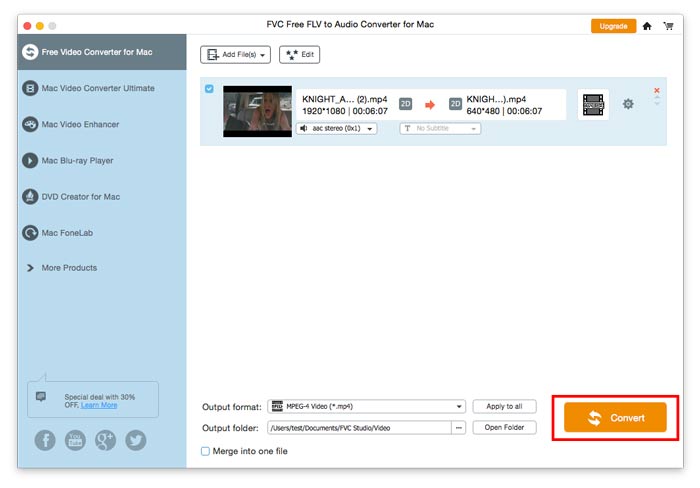Open the No Subtitle dropdown
The width and height of the screenshot is (700, 488).
(x=440, y=129)
